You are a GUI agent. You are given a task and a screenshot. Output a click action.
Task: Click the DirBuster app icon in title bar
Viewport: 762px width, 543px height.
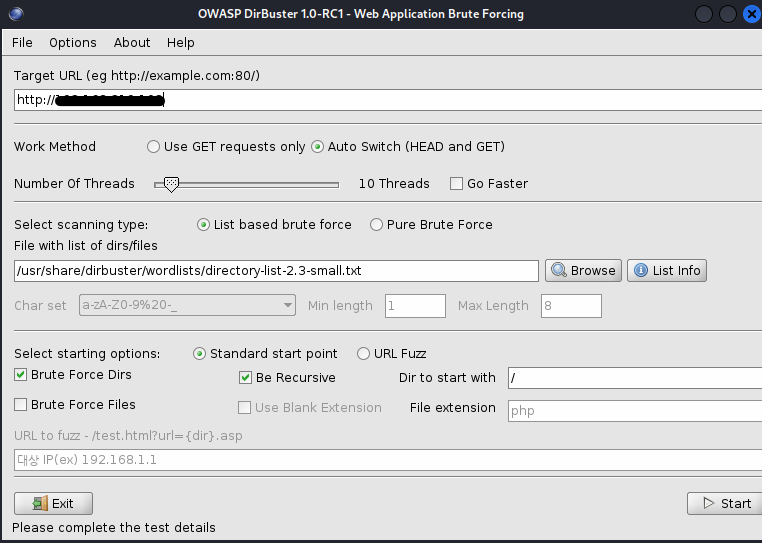click(x=14, y=14)
